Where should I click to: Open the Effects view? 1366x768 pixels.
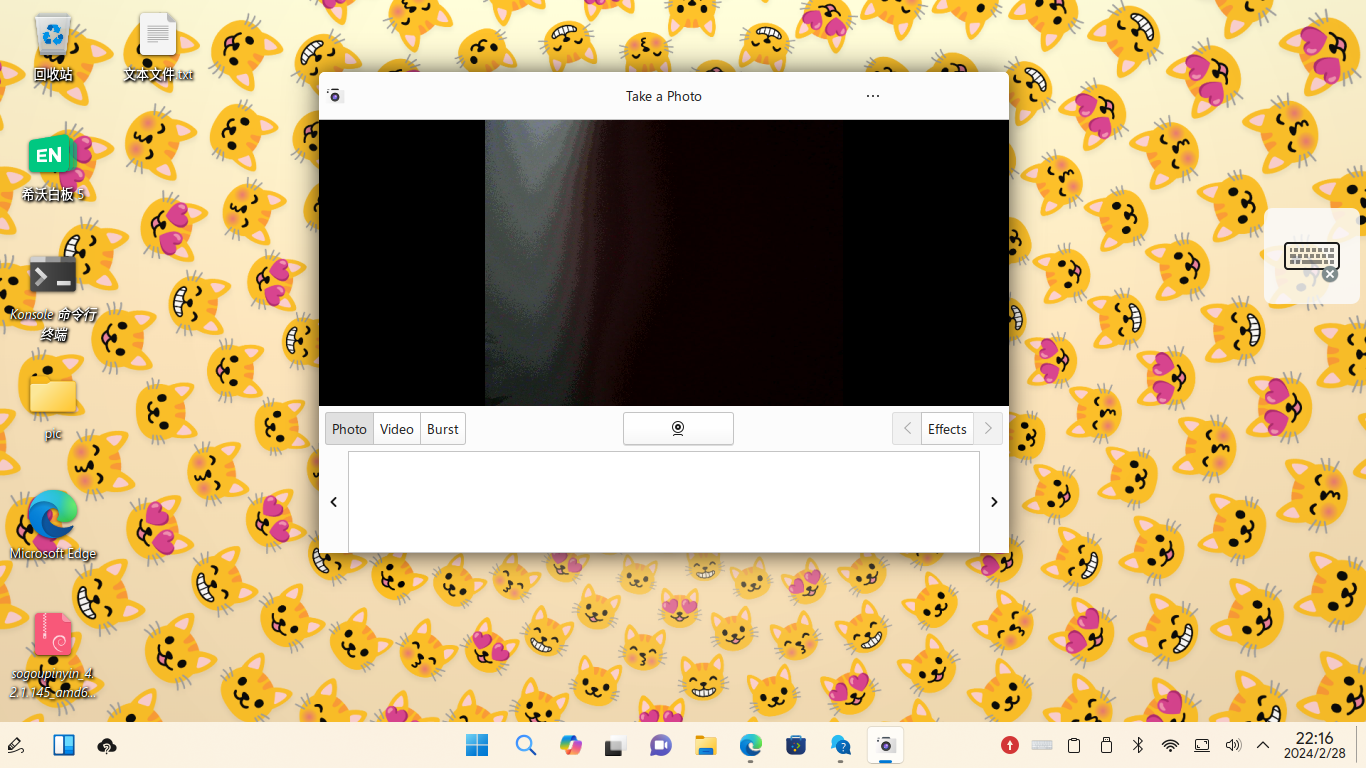947,429
